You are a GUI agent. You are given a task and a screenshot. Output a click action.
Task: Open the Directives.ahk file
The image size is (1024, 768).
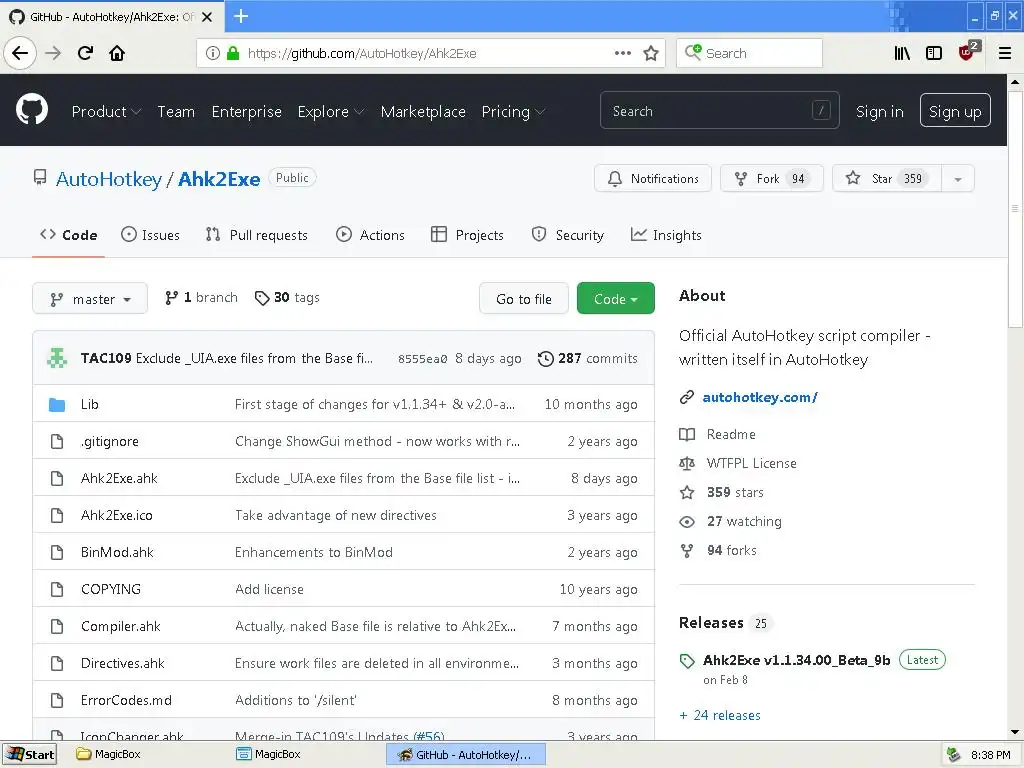(122, 664)
